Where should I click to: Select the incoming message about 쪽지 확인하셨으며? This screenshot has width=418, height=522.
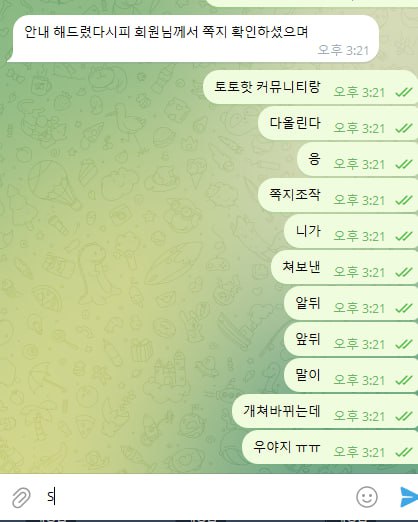(x=193, y=39)
